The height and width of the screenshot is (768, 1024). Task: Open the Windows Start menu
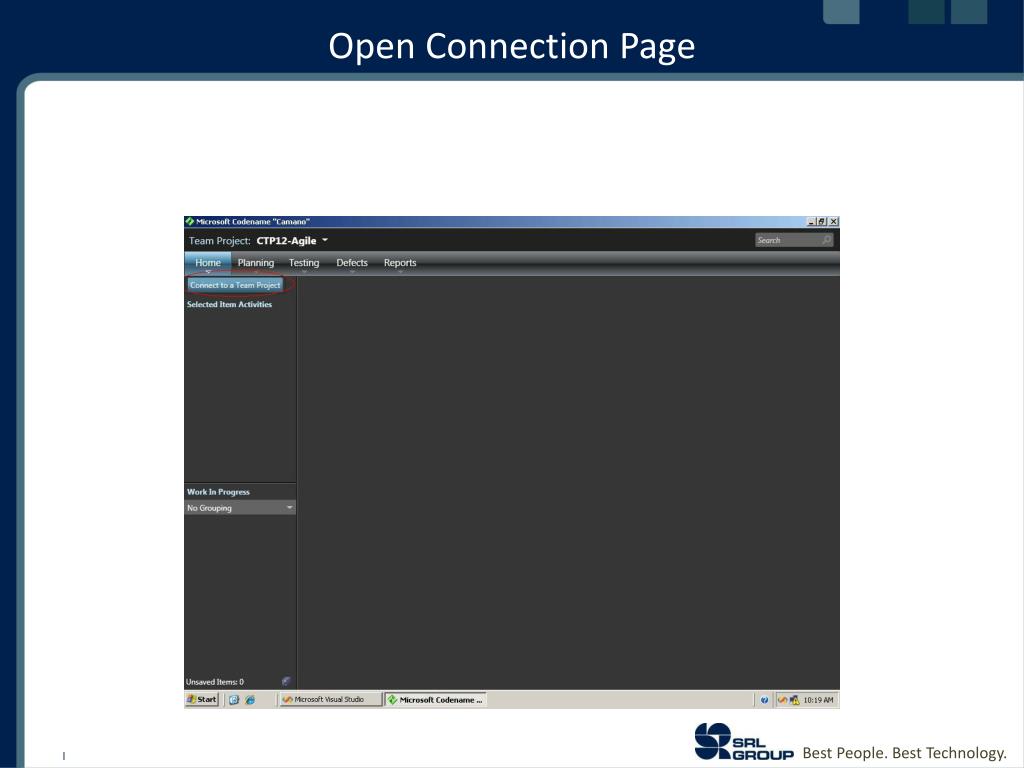click(x=201, y=699)
